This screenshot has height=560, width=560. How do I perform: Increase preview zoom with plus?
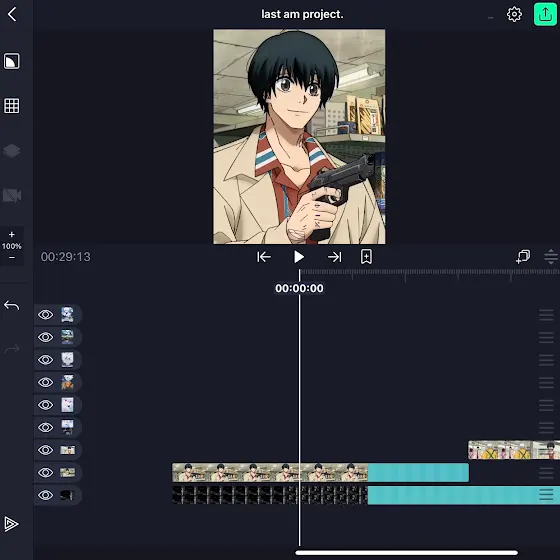click(x=12, y=234)
